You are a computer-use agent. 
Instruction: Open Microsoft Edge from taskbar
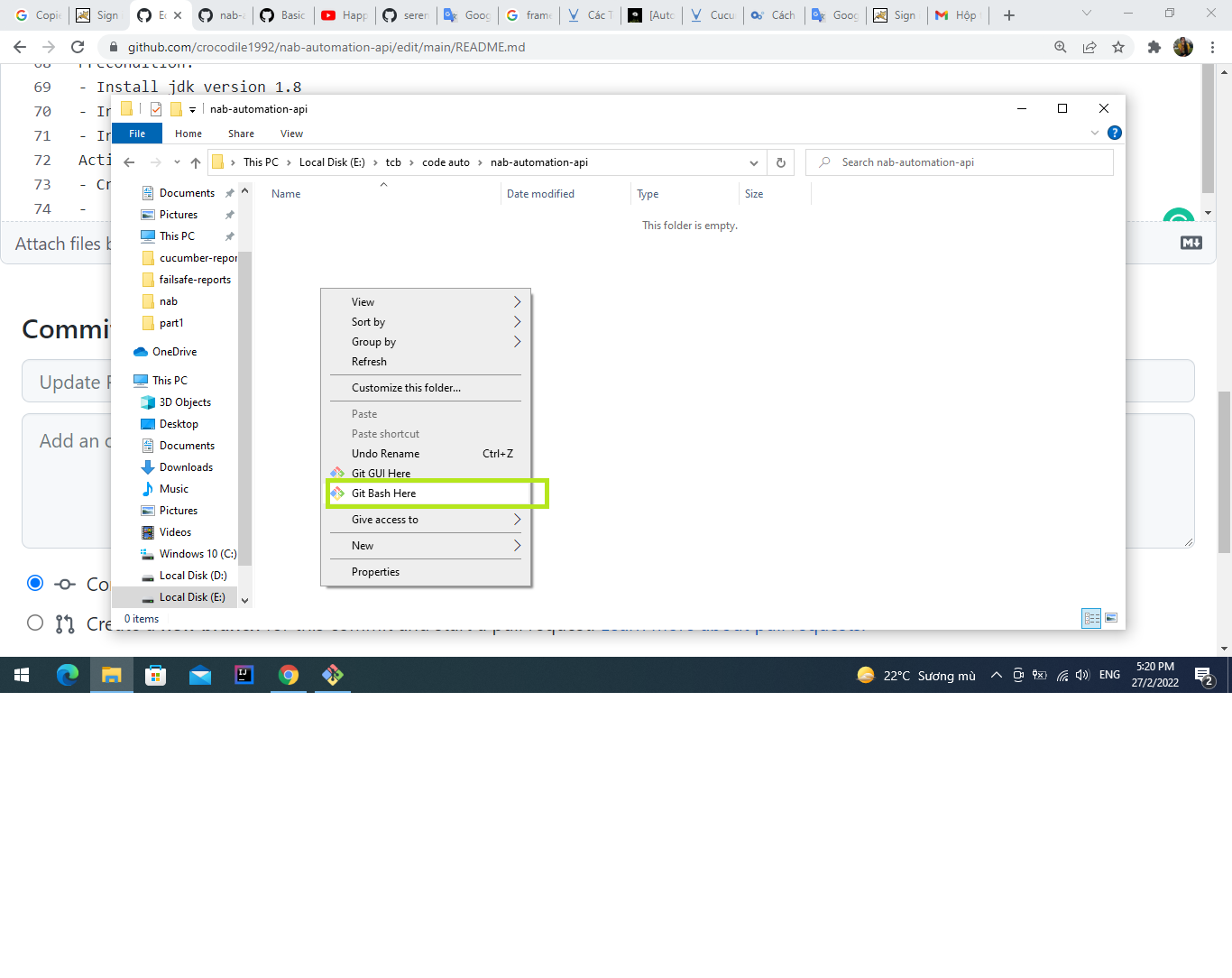tap(68, 675)
